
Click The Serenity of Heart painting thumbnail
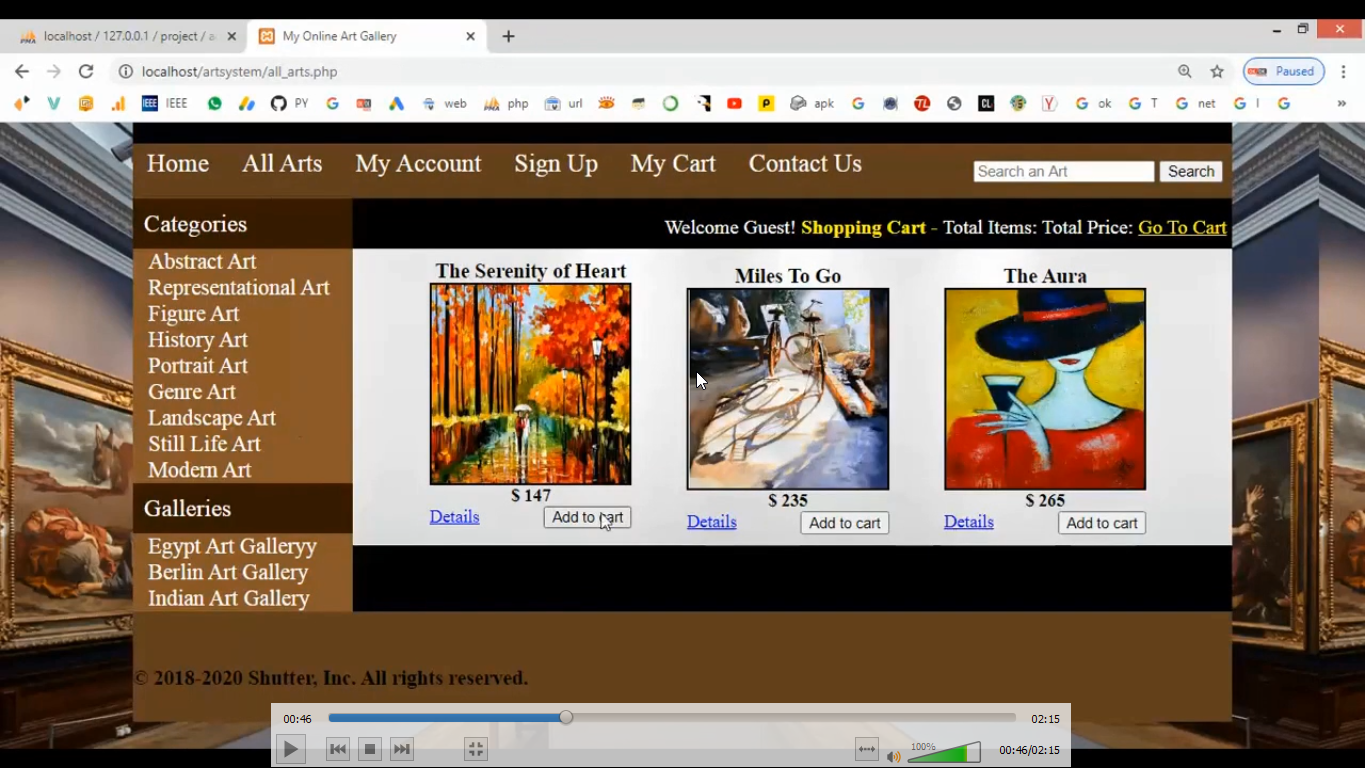pyautogui.click(x=530, y=384)
